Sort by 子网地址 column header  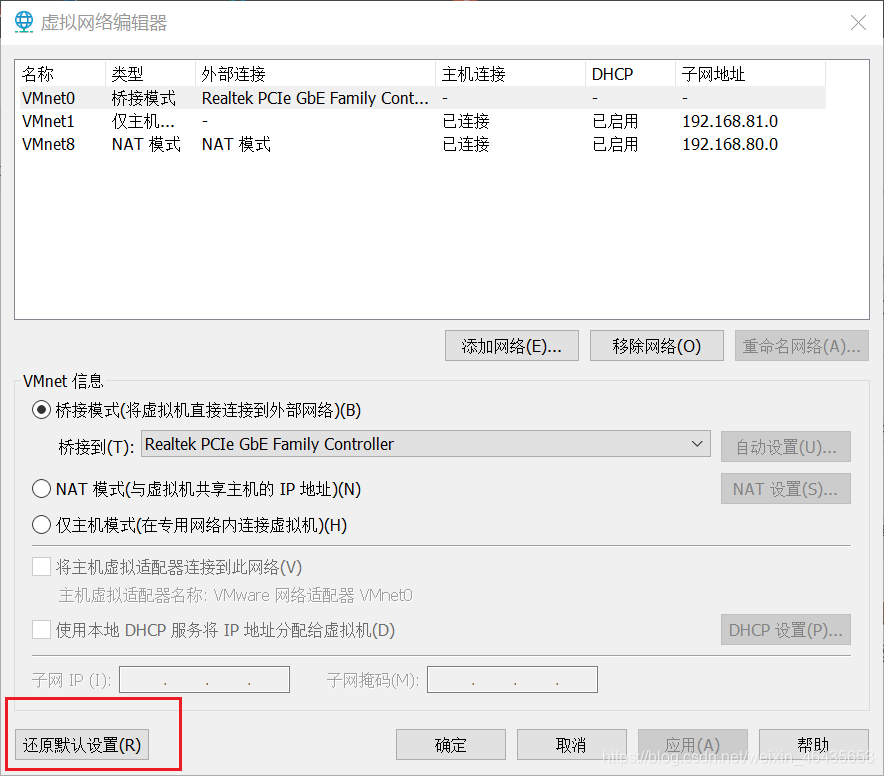point(750,74)
